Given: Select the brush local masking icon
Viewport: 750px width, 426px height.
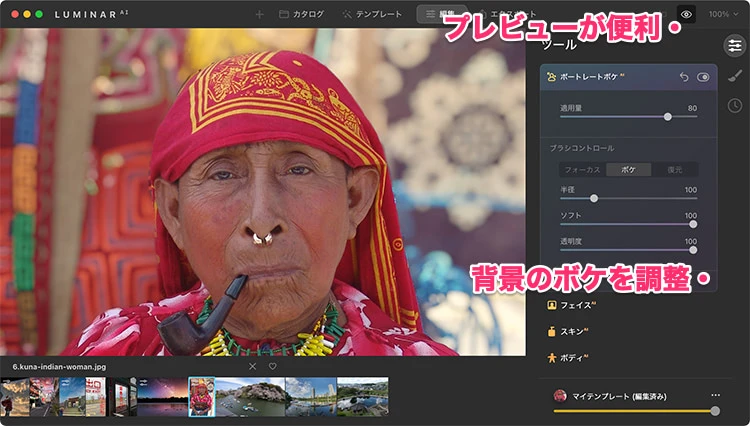Looking at the screenshot, I should pos(734,75).
